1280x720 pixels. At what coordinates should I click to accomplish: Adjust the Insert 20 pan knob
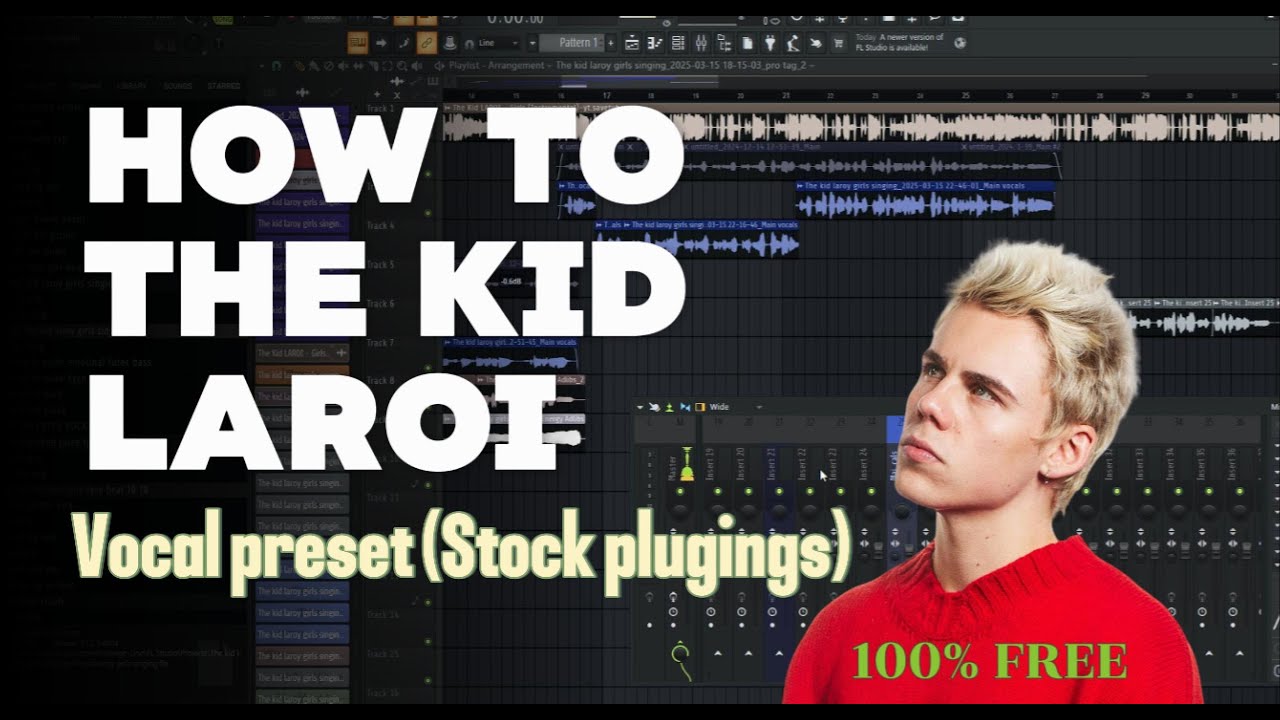pos(748,511)
